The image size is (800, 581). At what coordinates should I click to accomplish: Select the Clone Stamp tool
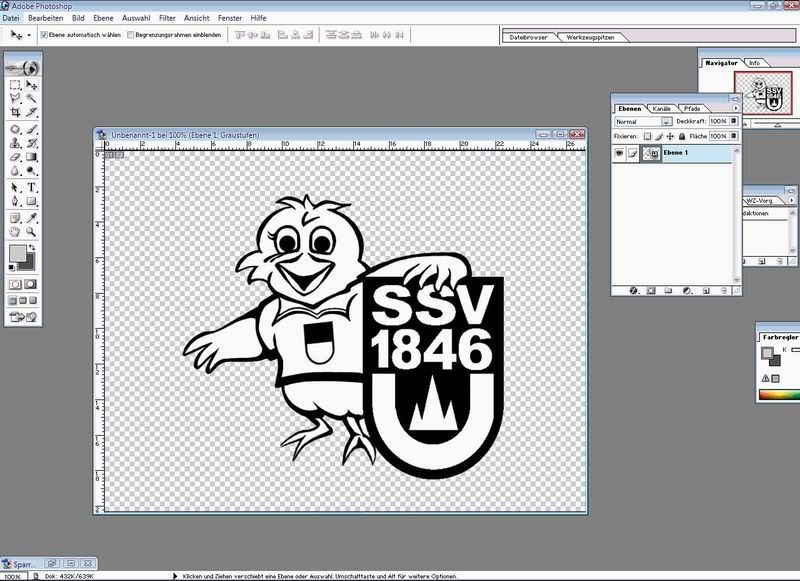(15, 143)
